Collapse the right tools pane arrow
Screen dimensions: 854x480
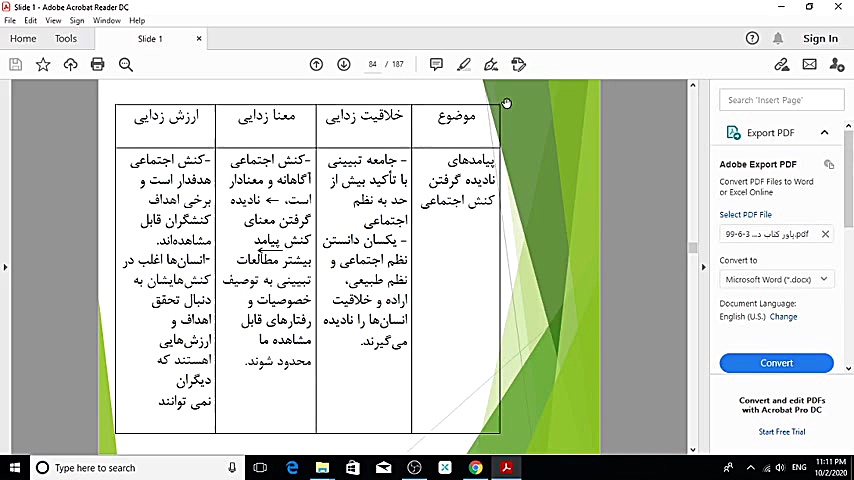tap(704, 267)
